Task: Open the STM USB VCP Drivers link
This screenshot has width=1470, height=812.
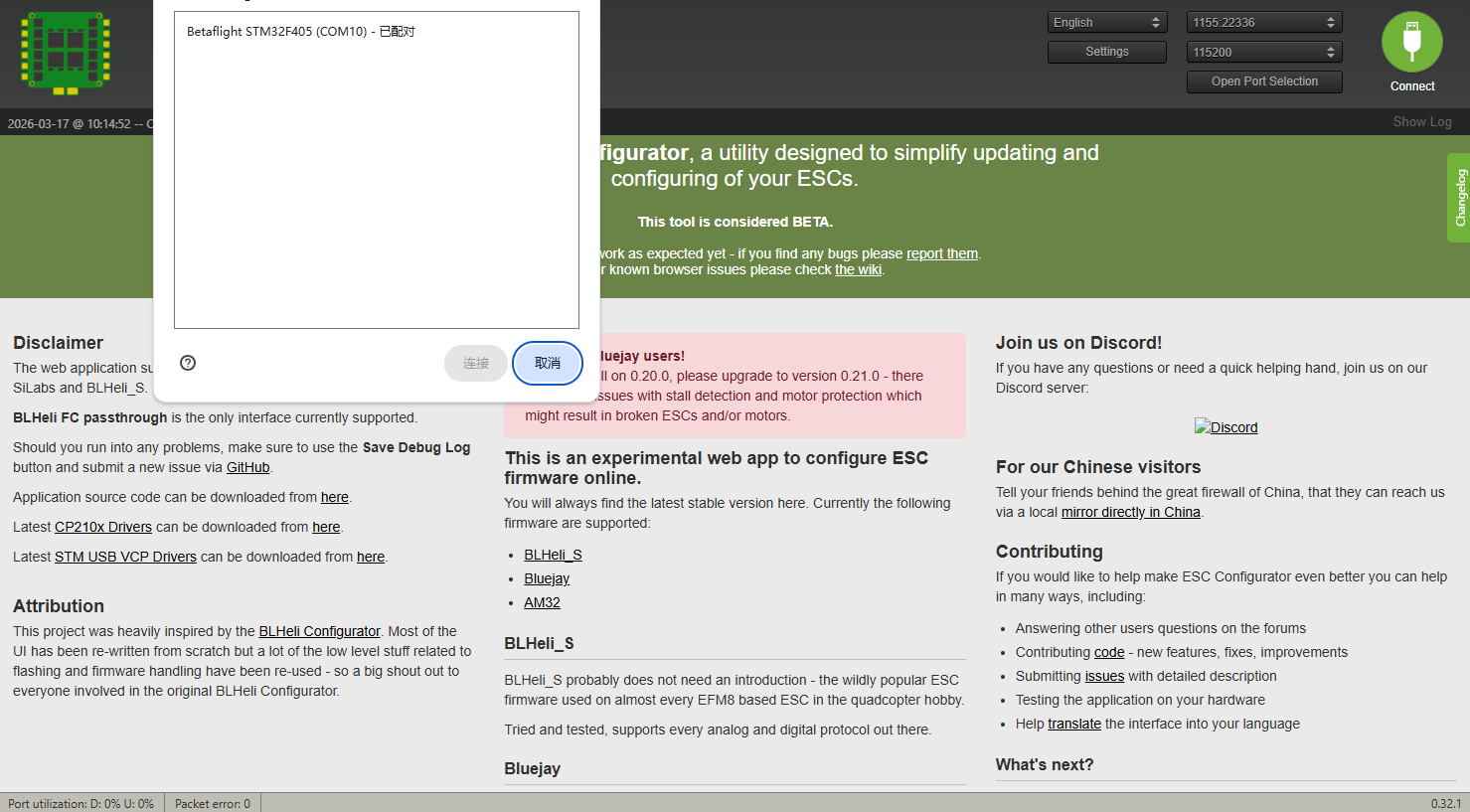Action: pyautogui.click(x=125, y=557)
